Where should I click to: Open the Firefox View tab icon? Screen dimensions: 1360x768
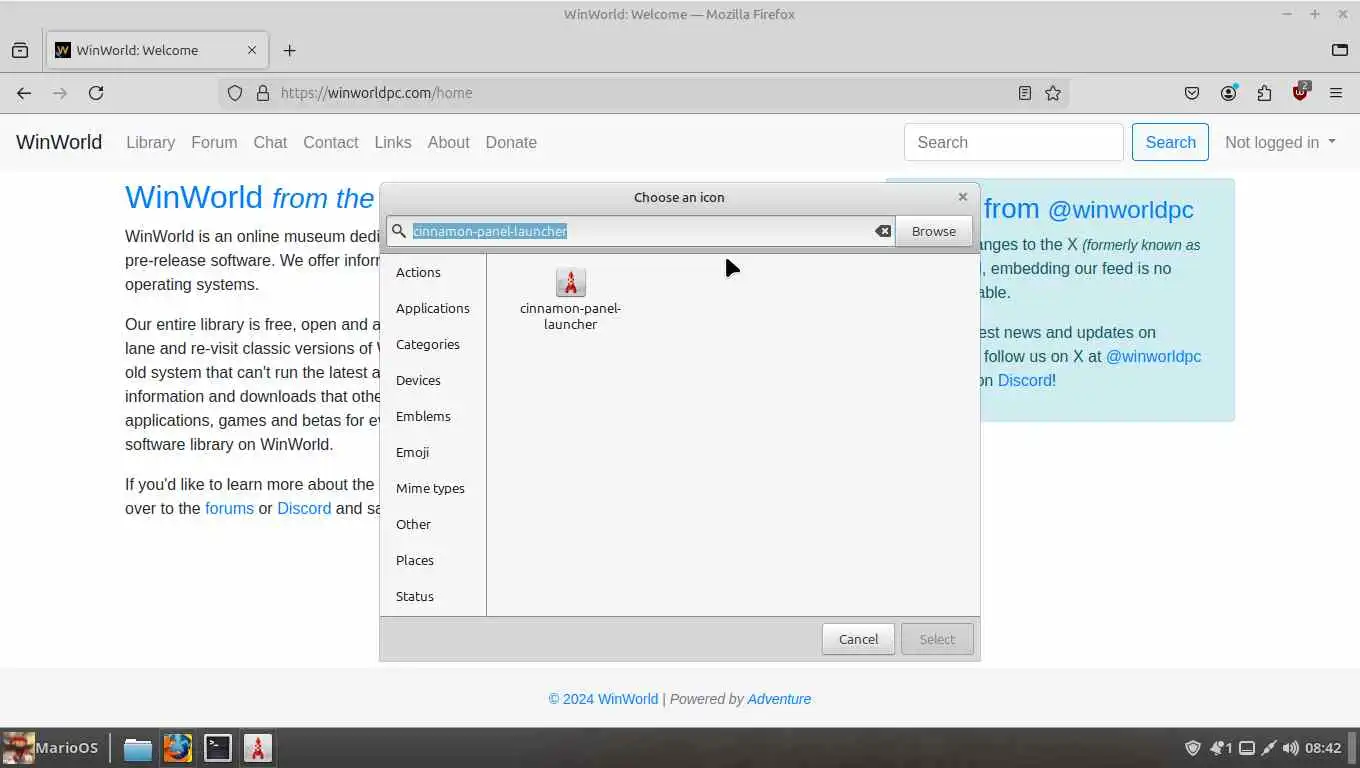[x=20, y=50]
